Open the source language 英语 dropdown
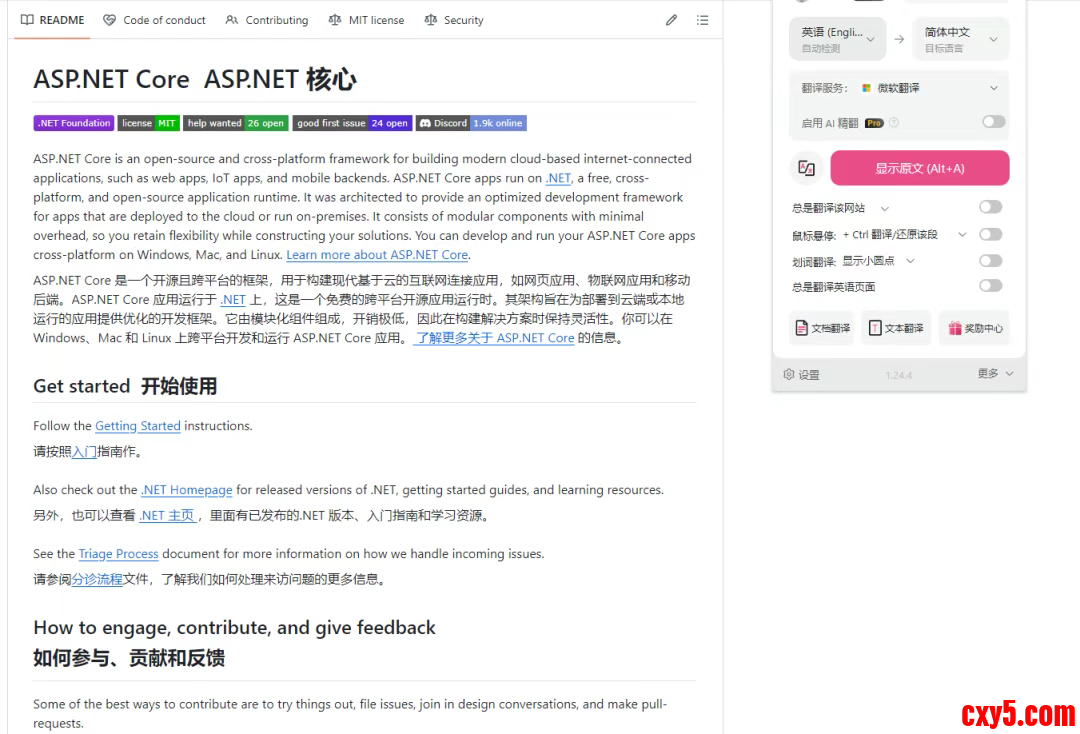Screen dimensions: 1080x734 pos(838,39)
